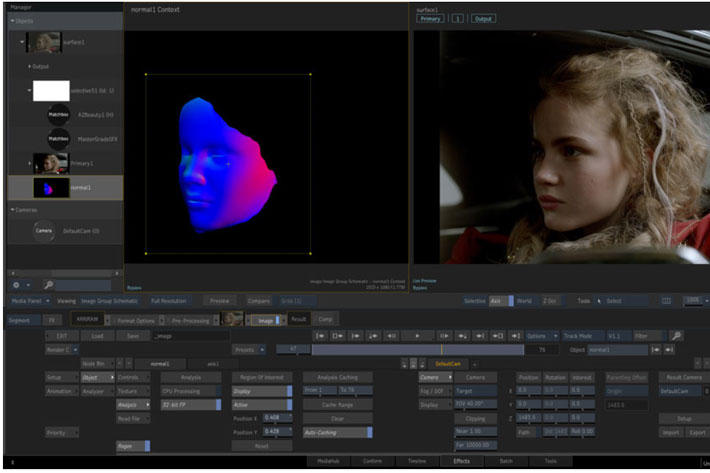710x473 pixels.
Task: Toggle Display under Region Of Interest
Action: coord(262,391)
